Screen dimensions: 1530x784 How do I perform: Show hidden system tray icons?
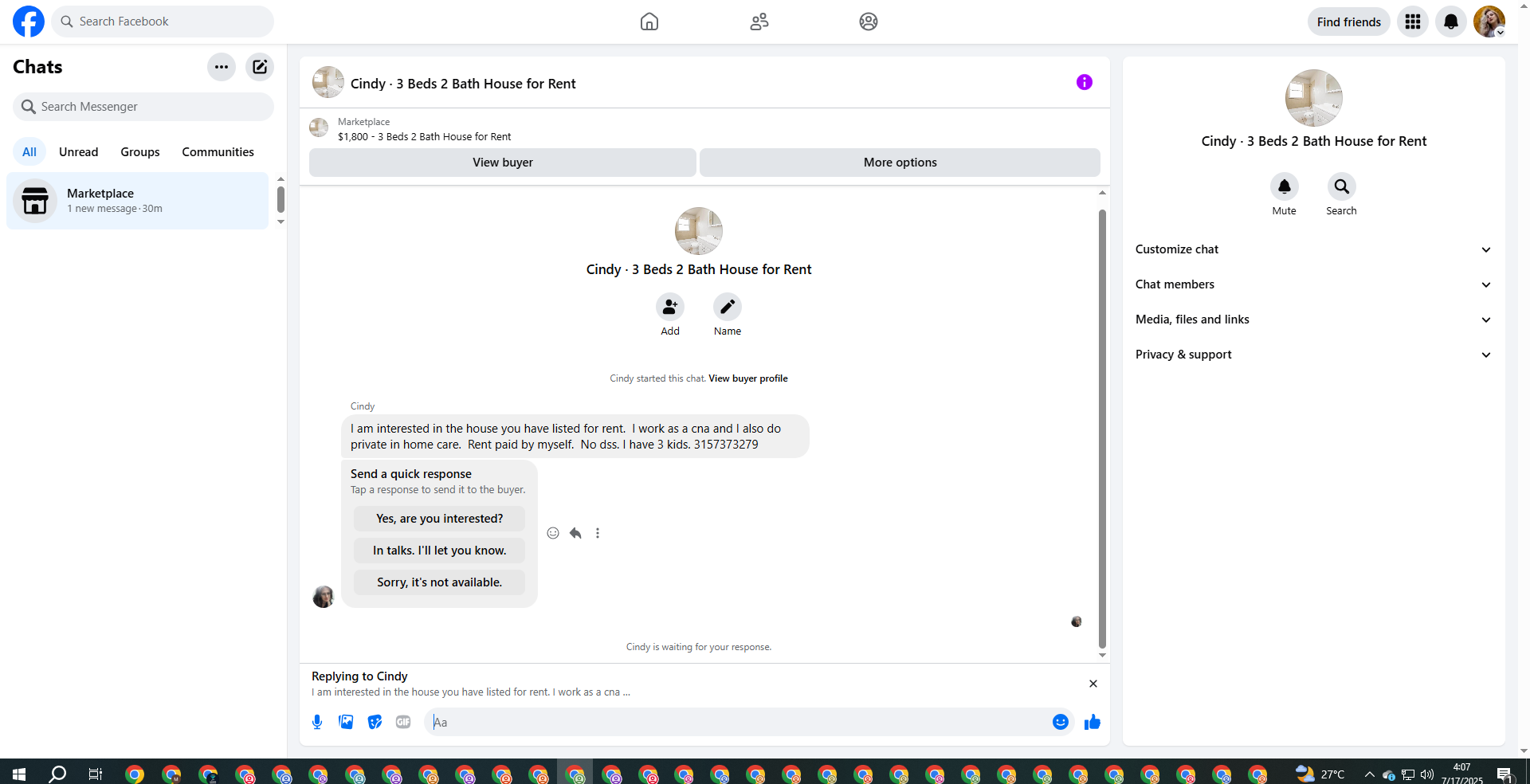coord(1369,774)
